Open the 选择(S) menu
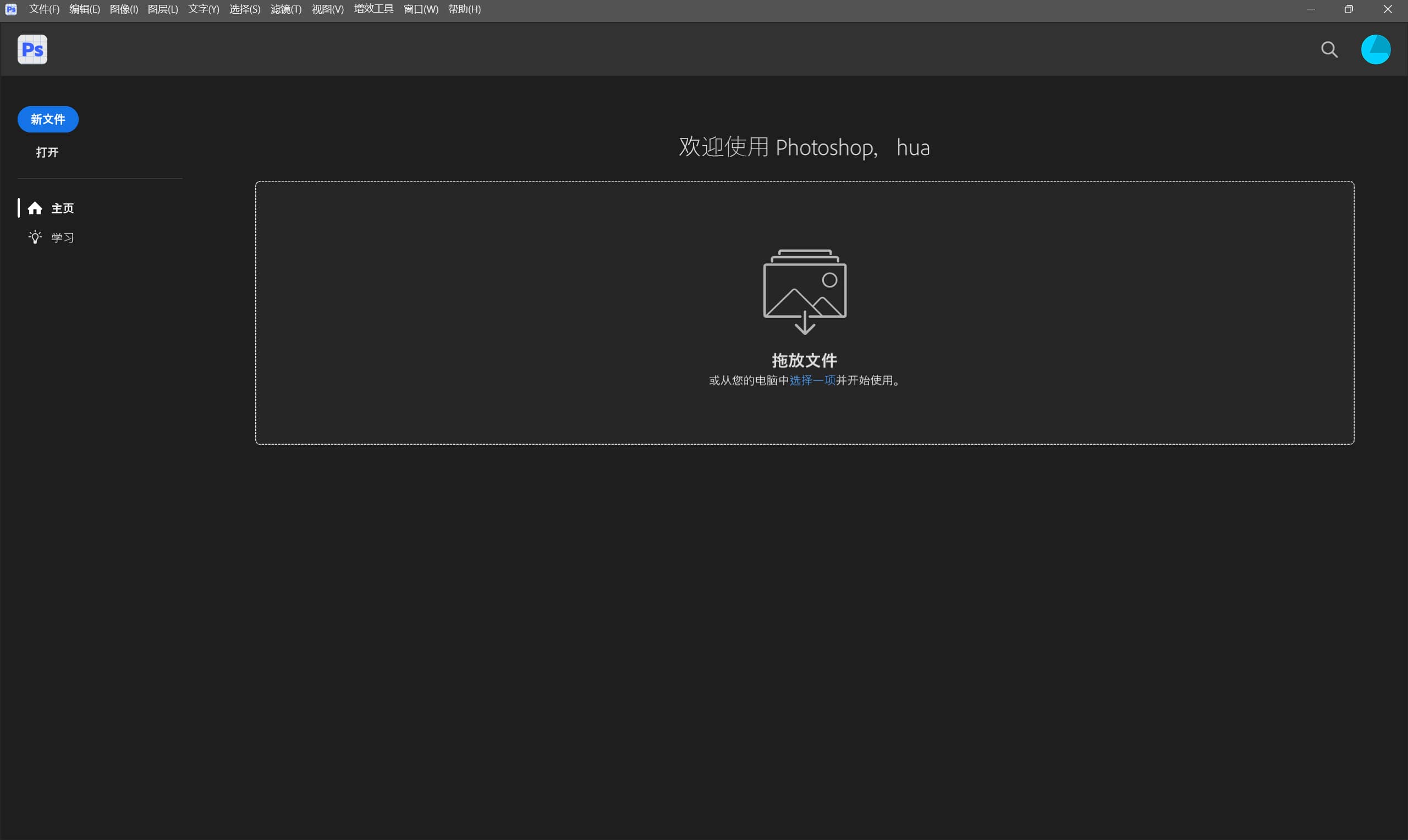 pos(245,9)
